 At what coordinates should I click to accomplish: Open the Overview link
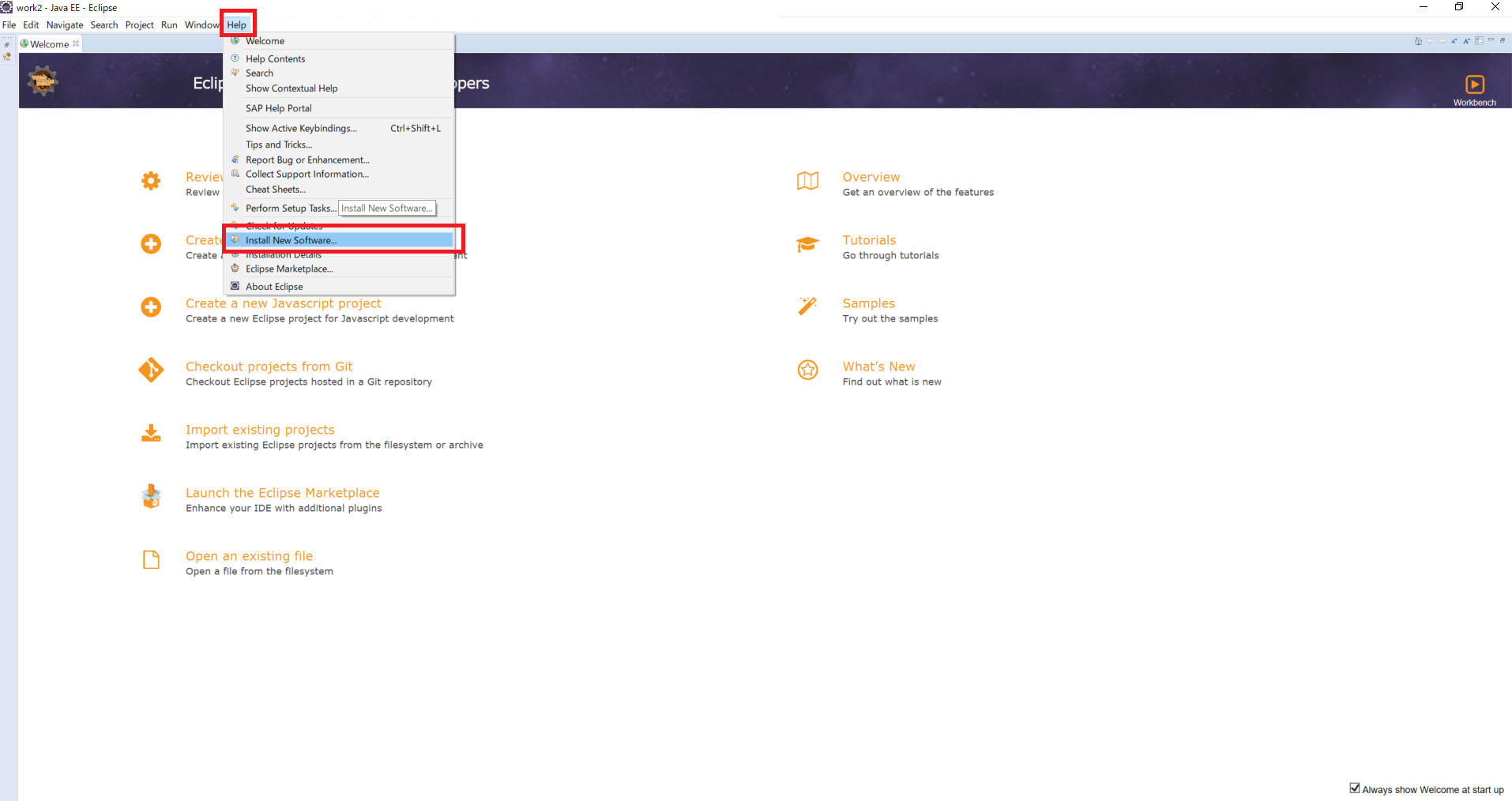(871, 177)
